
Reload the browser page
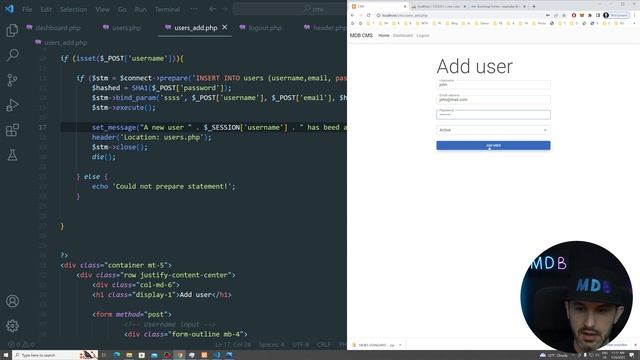pos(369,15)
